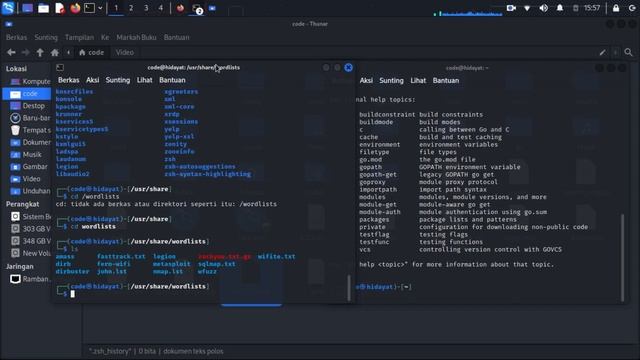
Task: Open Bantuan menu in front terminal
Action: click(x=172, y=80)
